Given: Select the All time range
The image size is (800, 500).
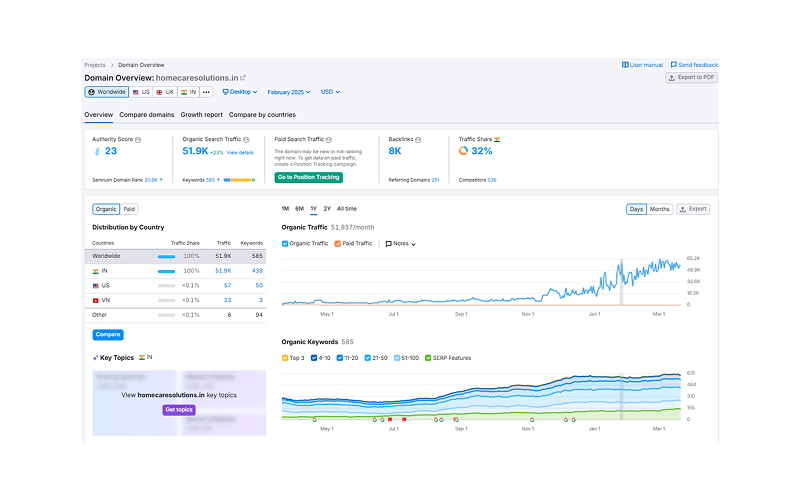Looking at the screenshot, I should (x=347, y=209).
